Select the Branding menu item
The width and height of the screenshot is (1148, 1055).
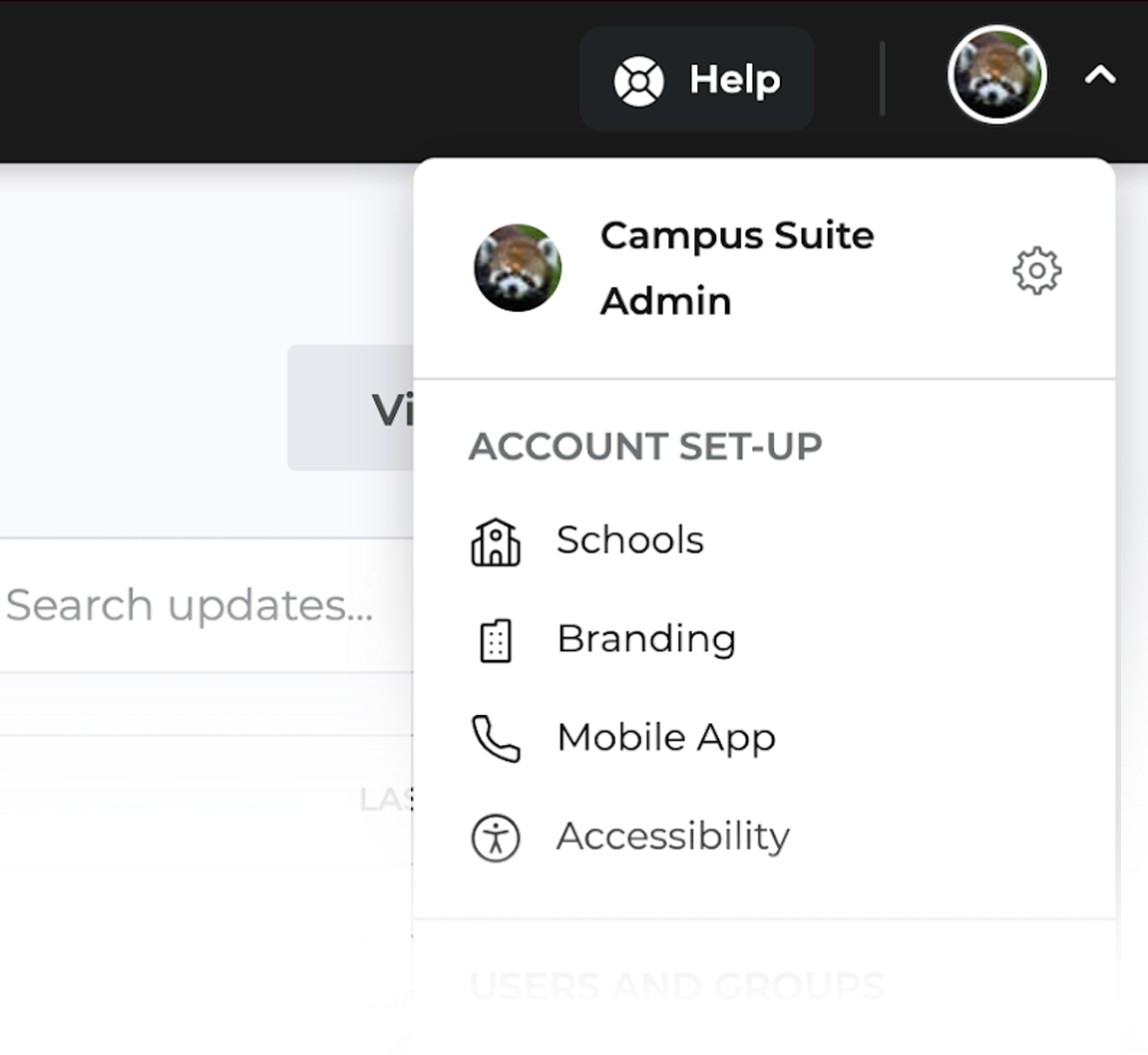point(646,639)
